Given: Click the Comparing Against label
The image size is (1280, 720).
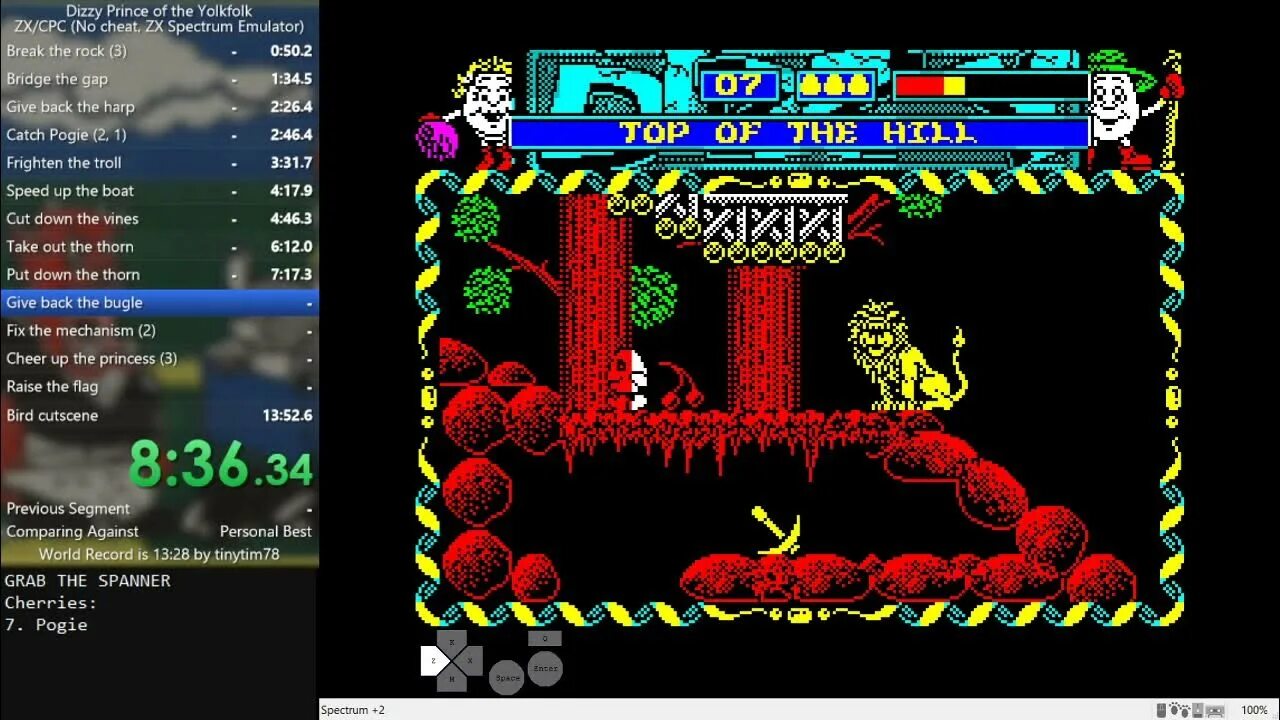Looking at the screenshot, I should click(x=72, y=531).
